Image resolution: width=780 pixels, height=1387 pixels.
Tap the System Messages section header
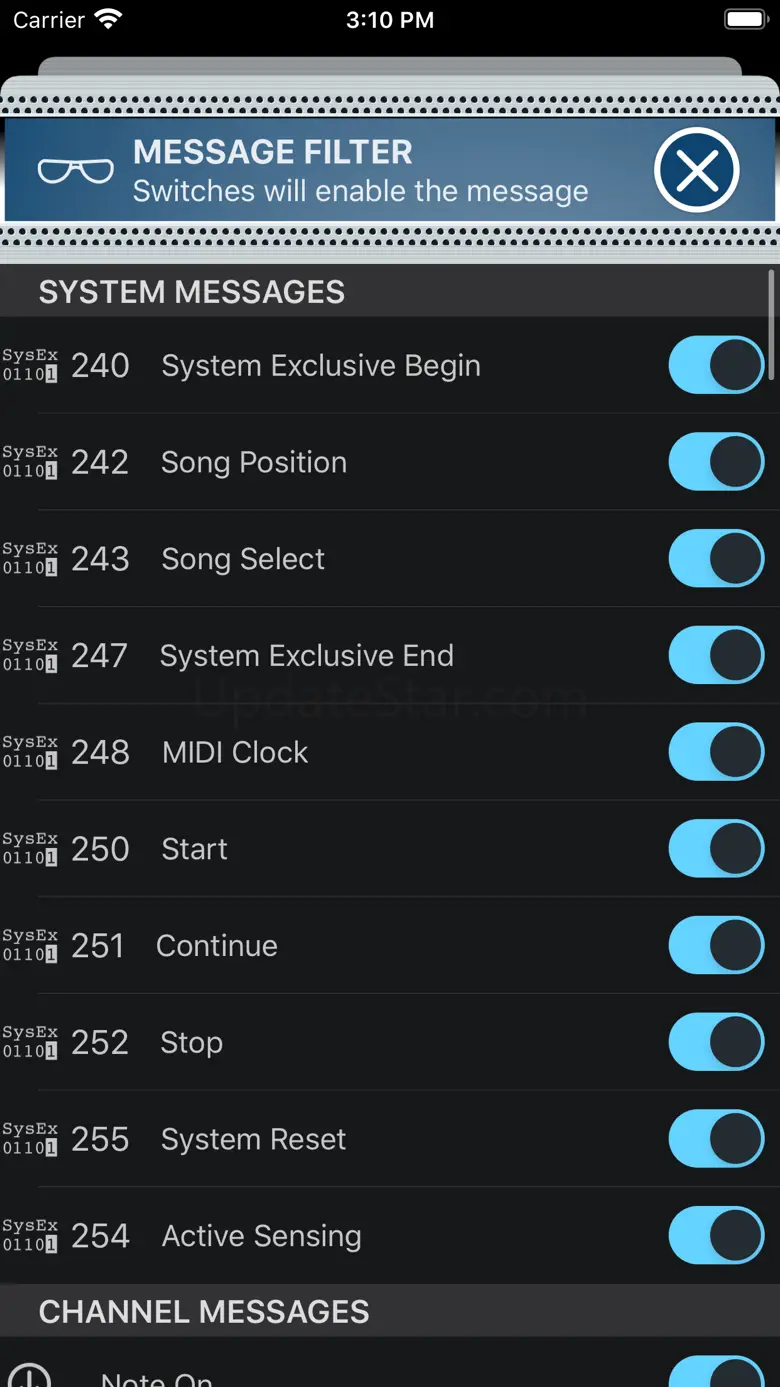pos(191,292)
